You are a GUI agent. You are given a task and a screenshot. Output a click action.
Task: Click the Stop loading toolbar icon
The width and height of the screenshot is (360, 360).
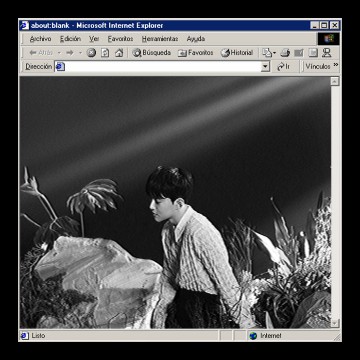click(91, 53)
